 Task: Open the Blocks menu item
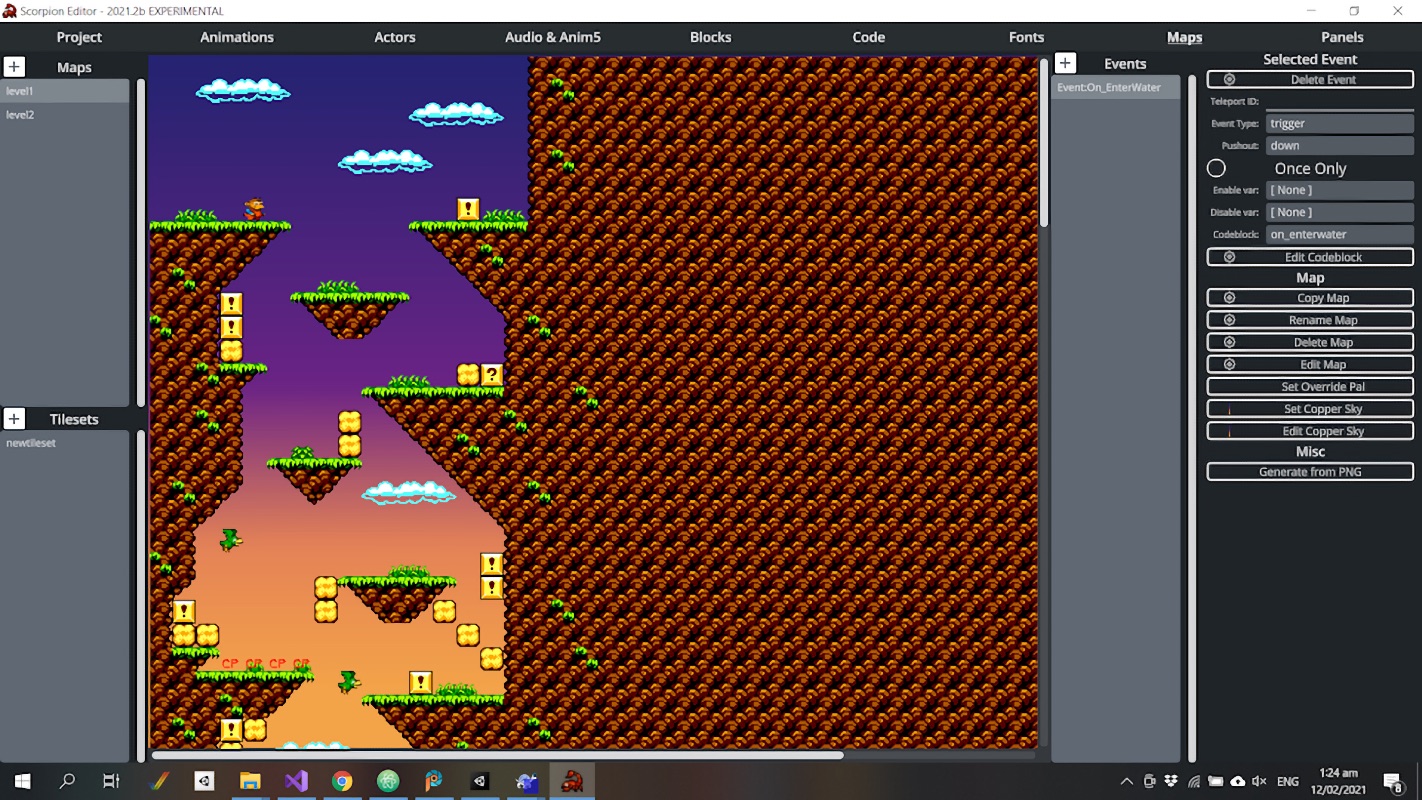click(x=710, y=37)
